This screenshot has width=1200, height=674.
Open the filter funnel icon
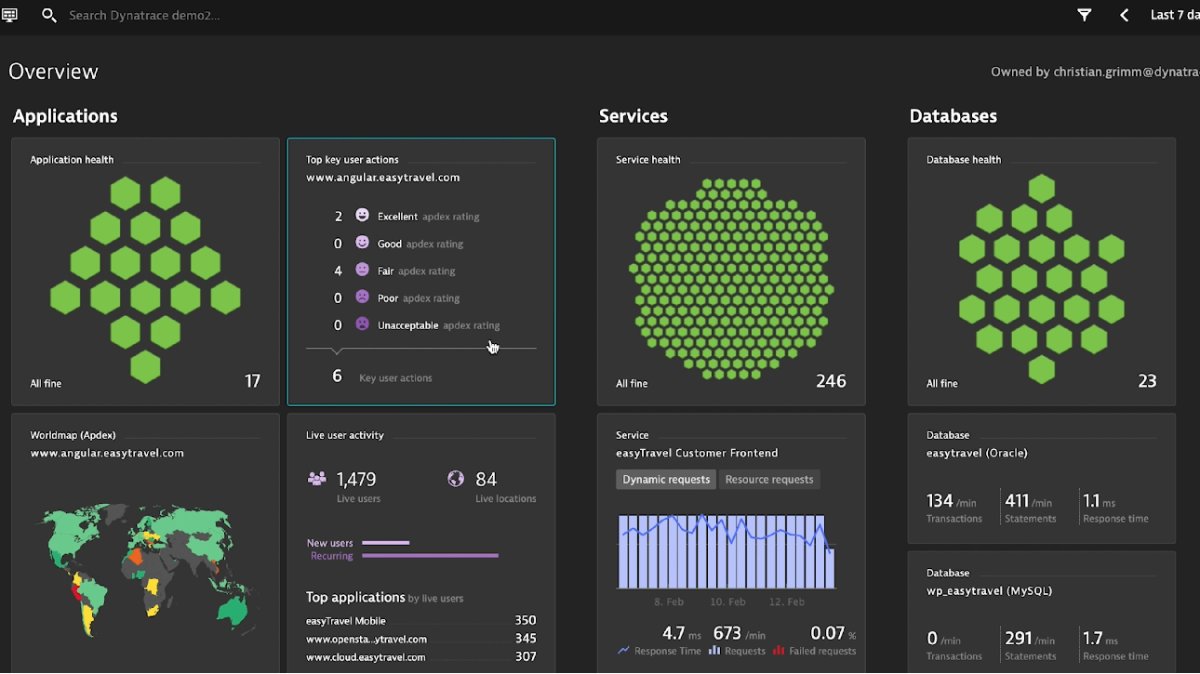tap(1084, 15)
